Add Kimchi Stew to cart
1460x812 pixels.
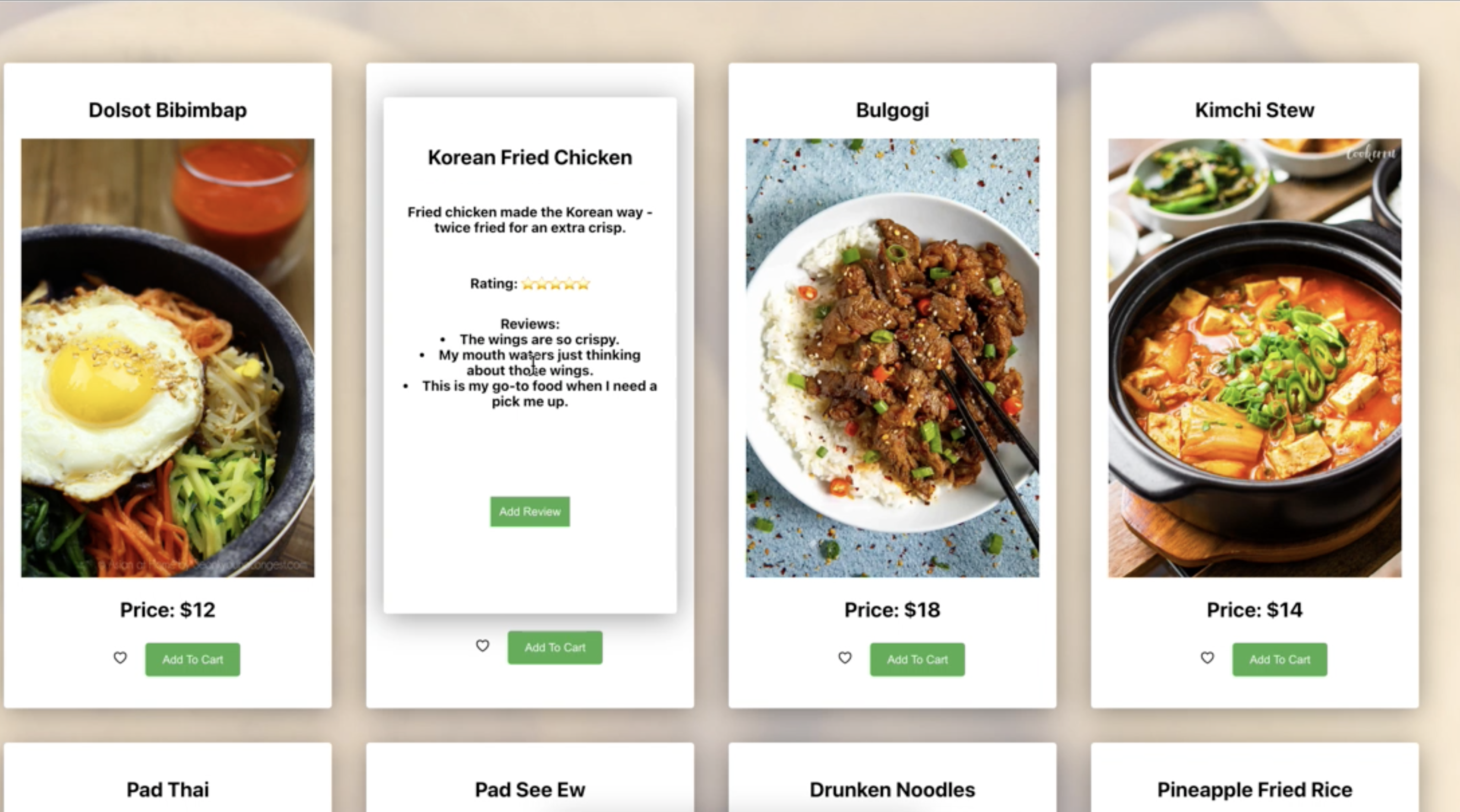[1280, 659]
